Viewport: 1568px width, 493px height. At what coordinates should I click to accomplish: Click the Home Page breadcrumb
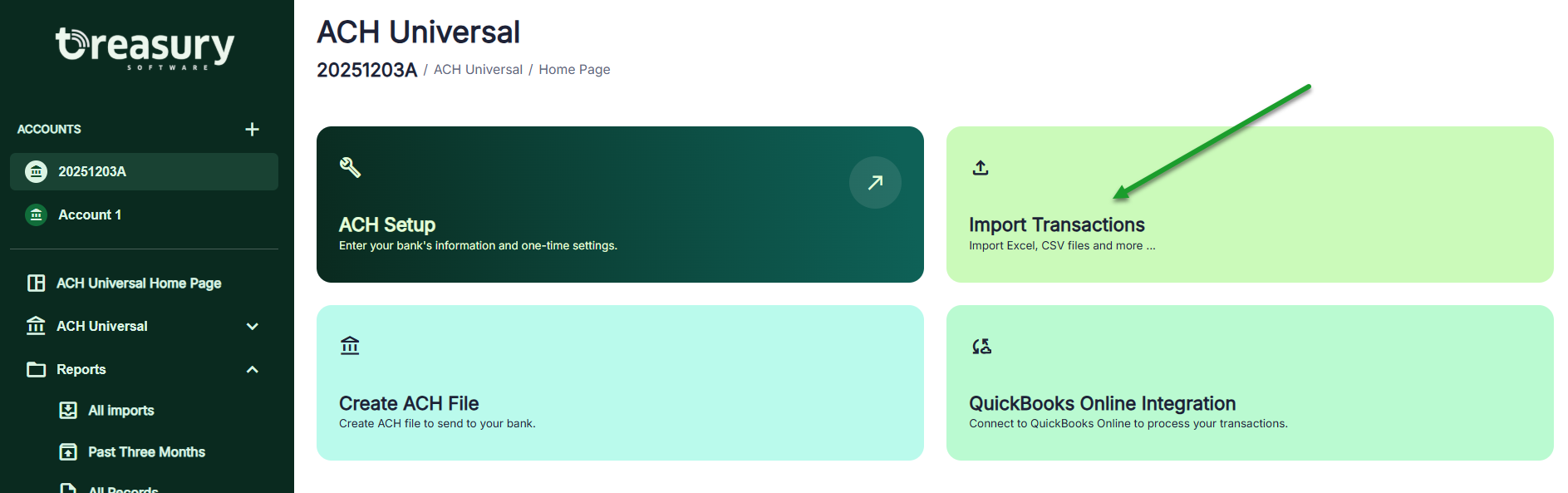pyautogui.click(x=574, y=70)
